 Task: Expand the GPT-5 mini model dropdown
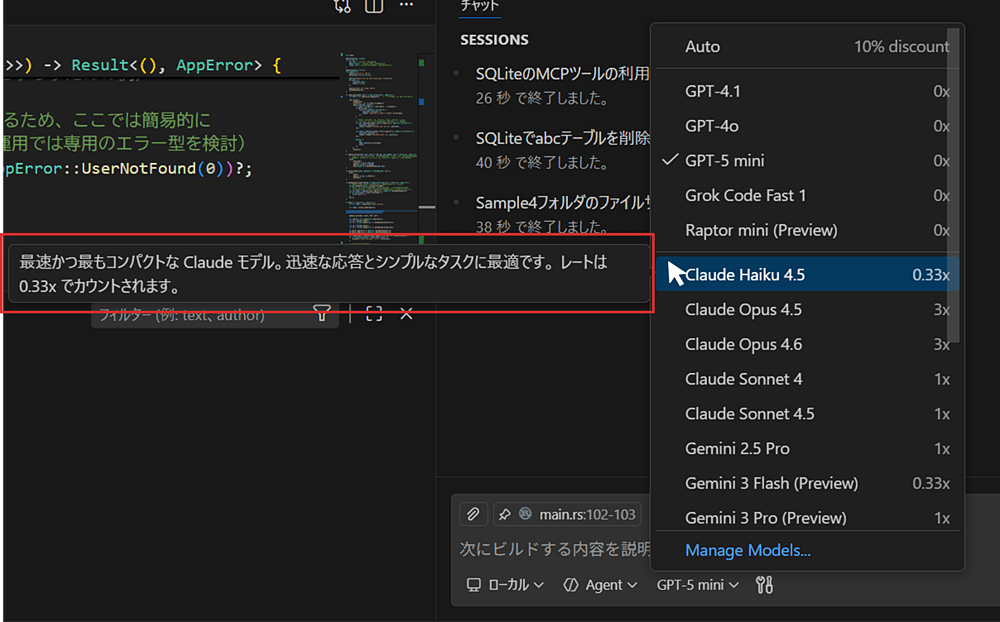697,585
